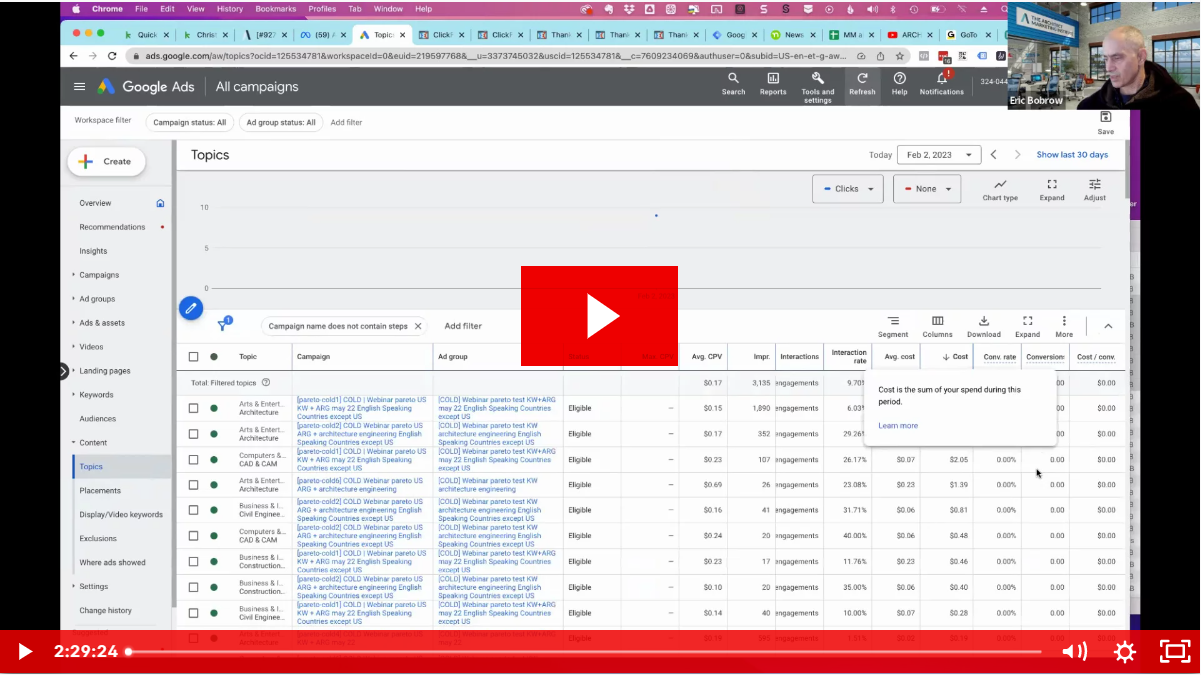Click the Segment icon
The image size is (1201, 675).
[x=892, y=325]
